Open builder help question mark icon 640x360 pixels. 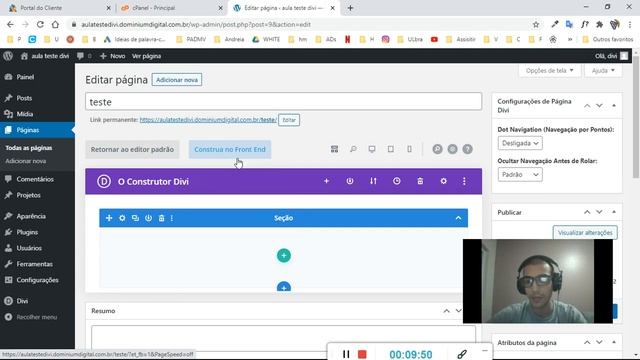coord(467,149)
